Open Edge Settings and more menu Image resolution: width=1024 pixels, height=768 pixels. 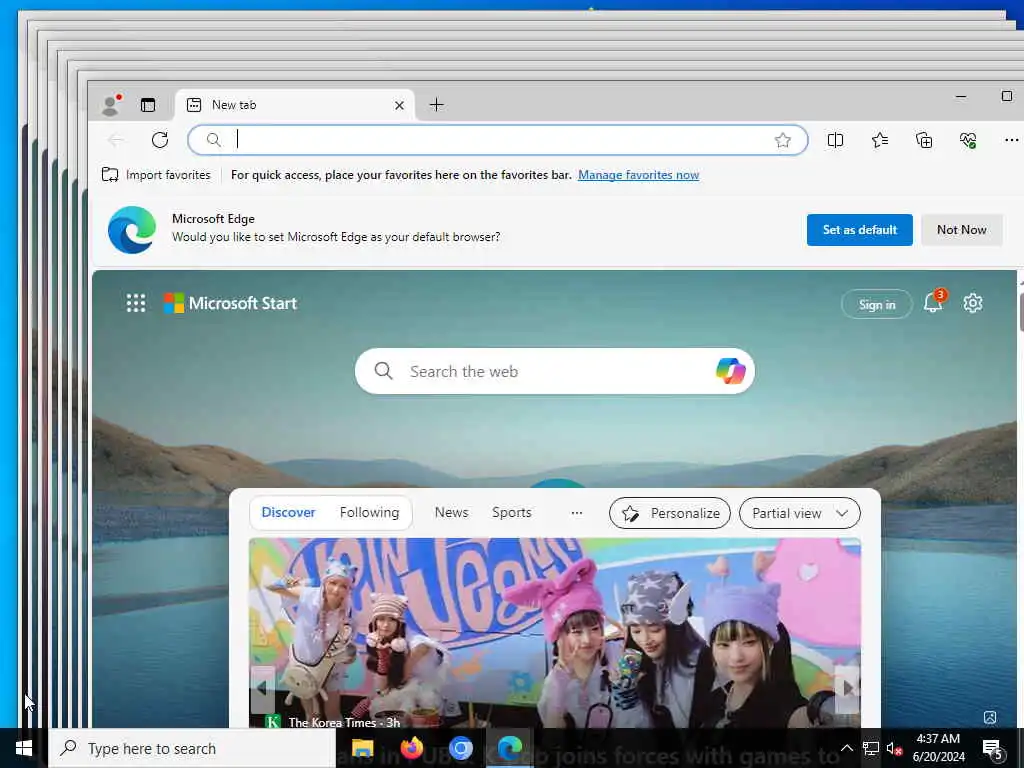pos(1011,140)
